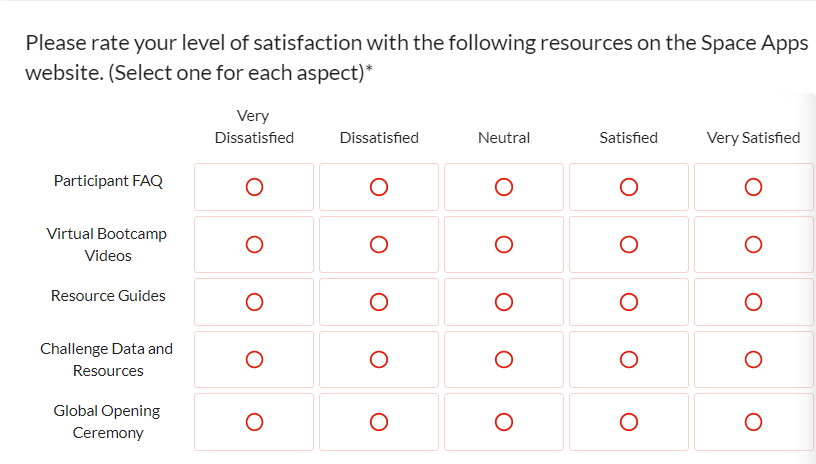This screenshot has height=464, width=816.
Task: Rate Resource Guides as Very Dissatisfied
Action: pos(254,301)
